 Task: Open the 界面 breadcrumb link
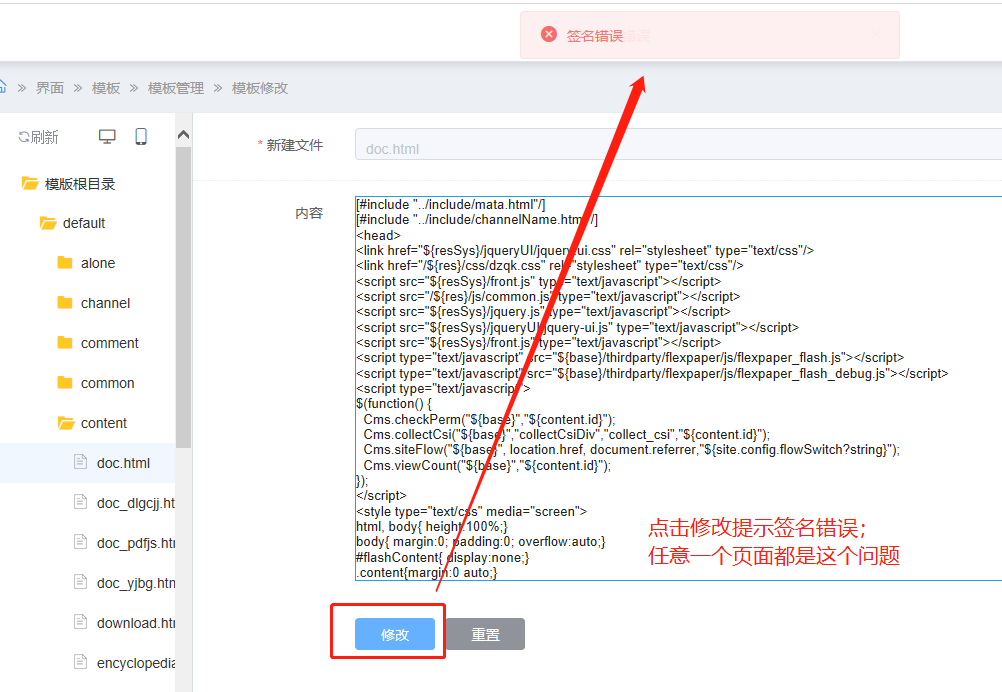[x=50, y=88]
